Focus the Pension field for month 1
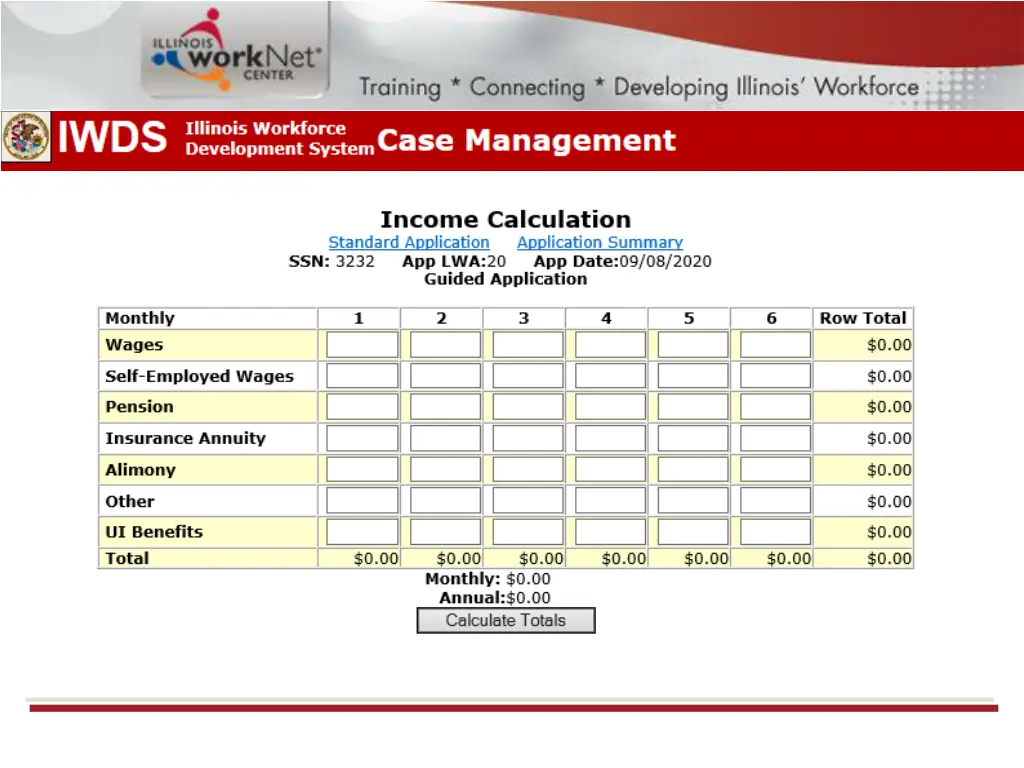1024x768 pixels. pos(362,407)
